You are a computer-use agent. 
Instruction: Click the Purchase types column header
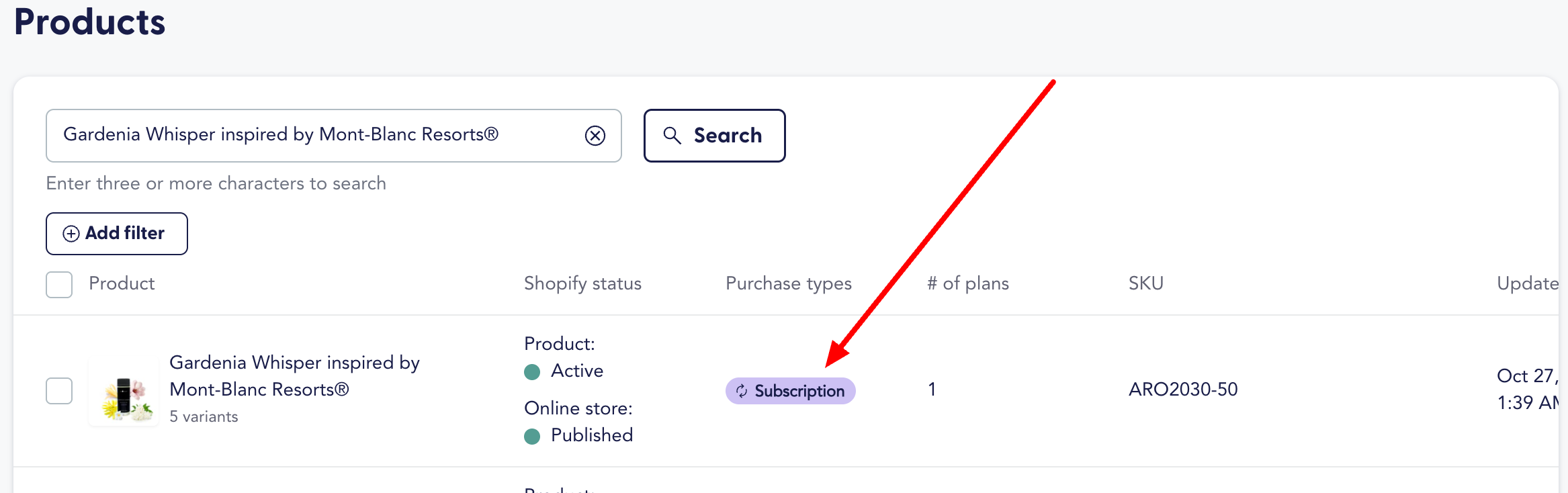click(x=788, y=283)
